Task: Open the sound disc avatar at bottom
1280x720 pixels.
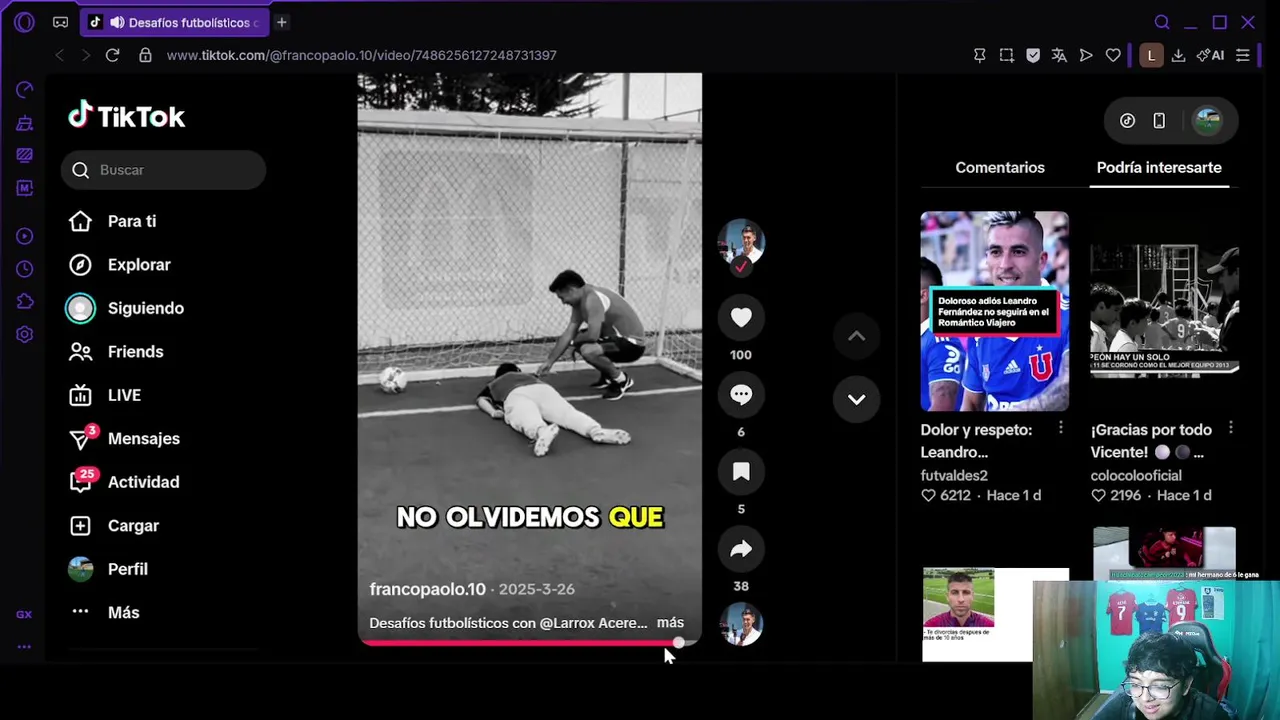Action: pyautogui.click(x=741, y=625)
